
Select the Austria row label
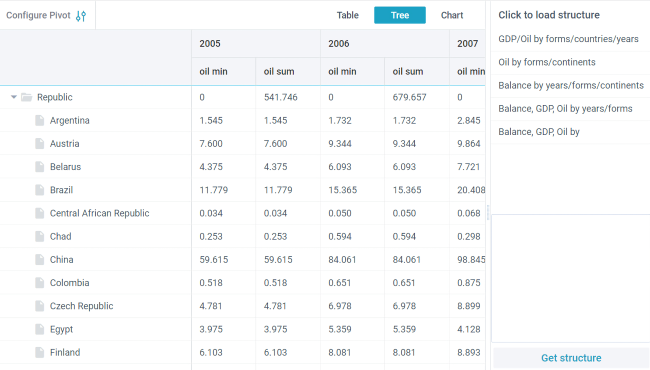[65, 144]
